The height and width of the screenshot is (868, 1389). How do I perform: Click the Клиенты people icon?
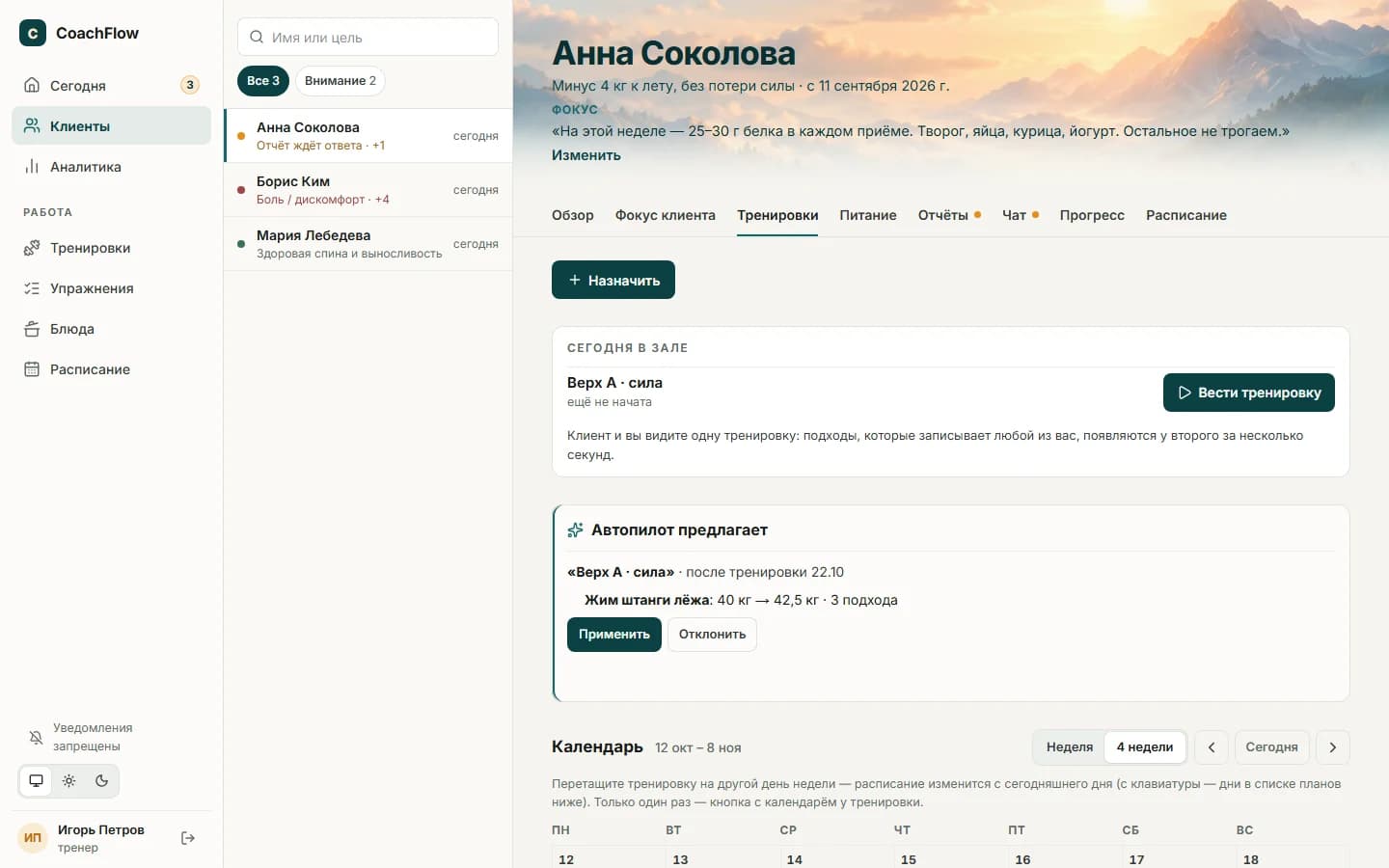tap(32, 125)
